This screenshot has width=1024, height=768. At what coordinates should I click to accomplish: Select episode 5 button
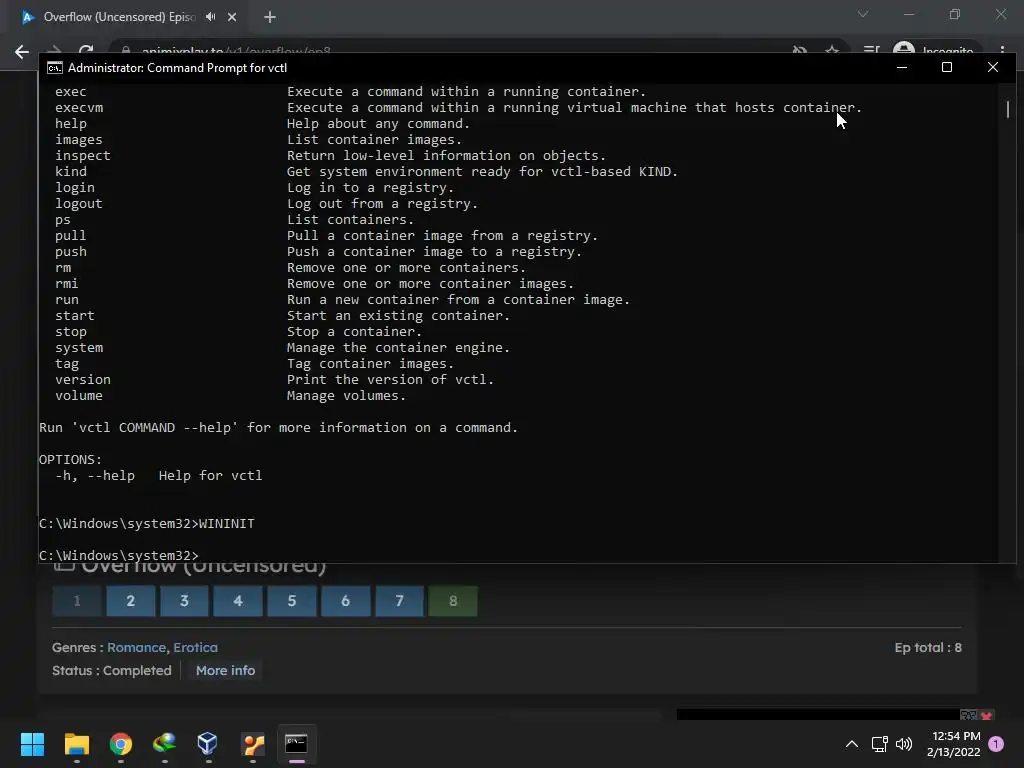point(292,601)
